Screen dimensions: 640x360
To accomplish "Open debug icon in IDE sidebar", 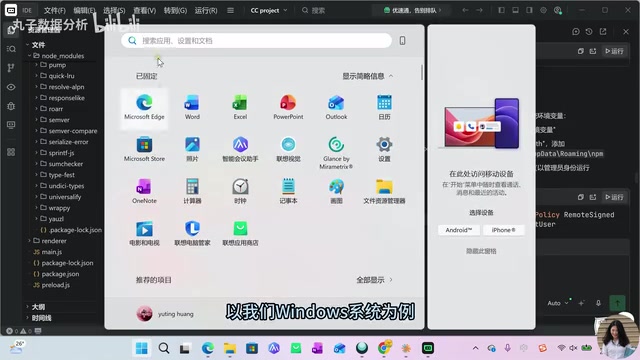I will pyautogui.click(x=11, y=106).
